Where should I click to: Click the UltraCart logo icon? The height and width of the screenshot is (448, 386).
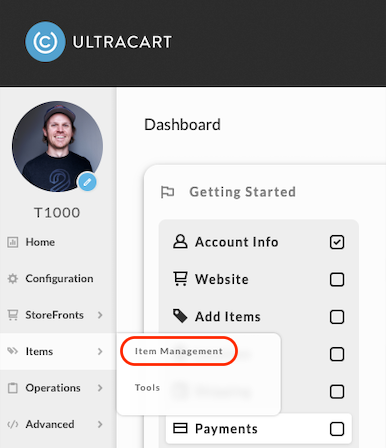tap(45, 42)
